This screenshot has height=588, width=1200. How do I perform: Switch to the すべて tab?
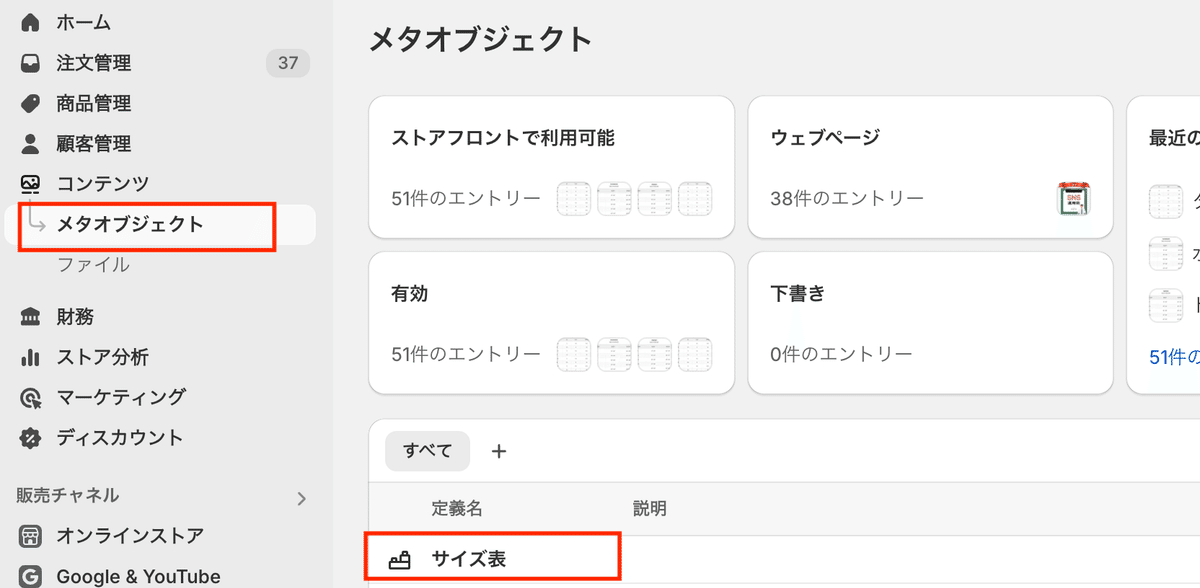428,451
